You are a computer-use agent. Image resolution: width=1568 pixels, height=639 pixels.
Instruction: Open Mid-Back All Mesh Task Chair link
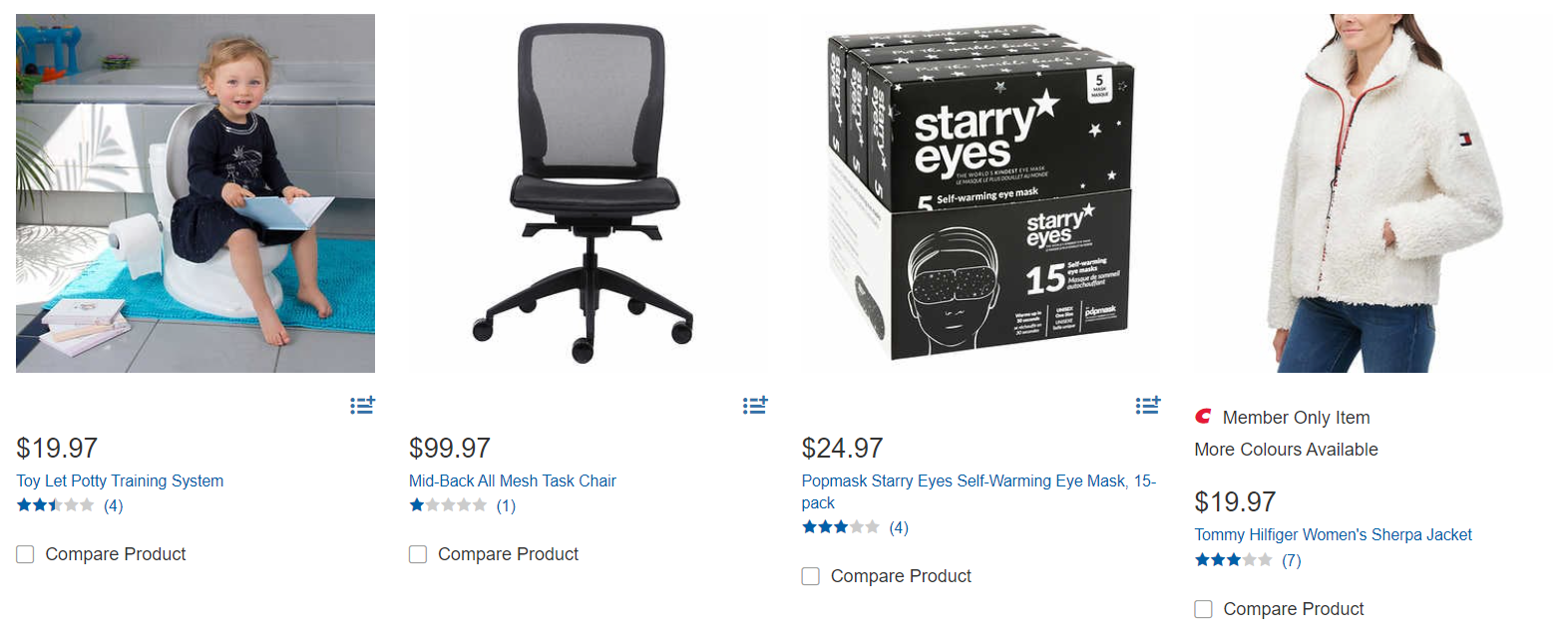tap(513, 480)
